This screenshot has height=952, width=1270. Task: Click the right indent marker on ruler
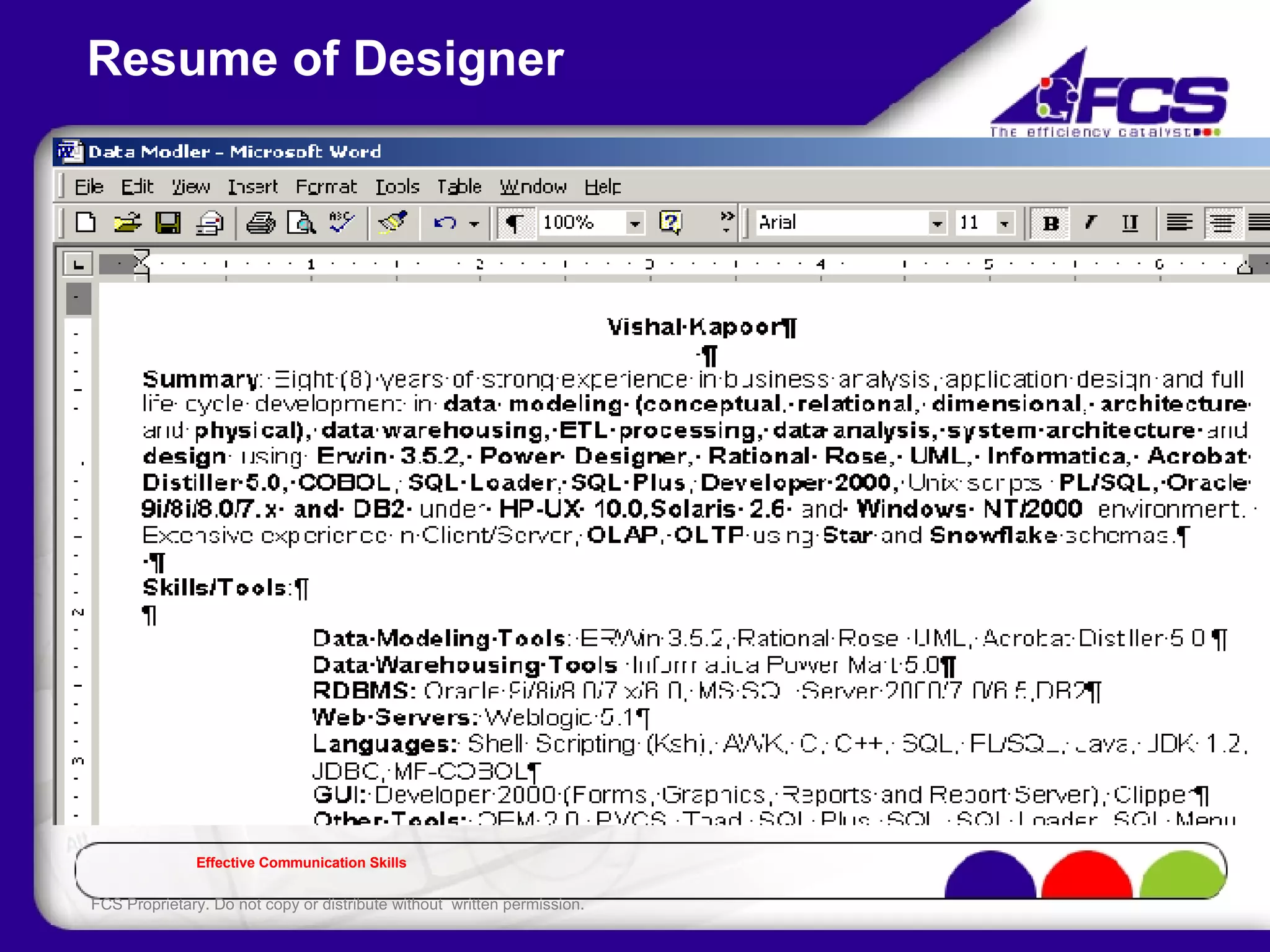click(1245, 267)
